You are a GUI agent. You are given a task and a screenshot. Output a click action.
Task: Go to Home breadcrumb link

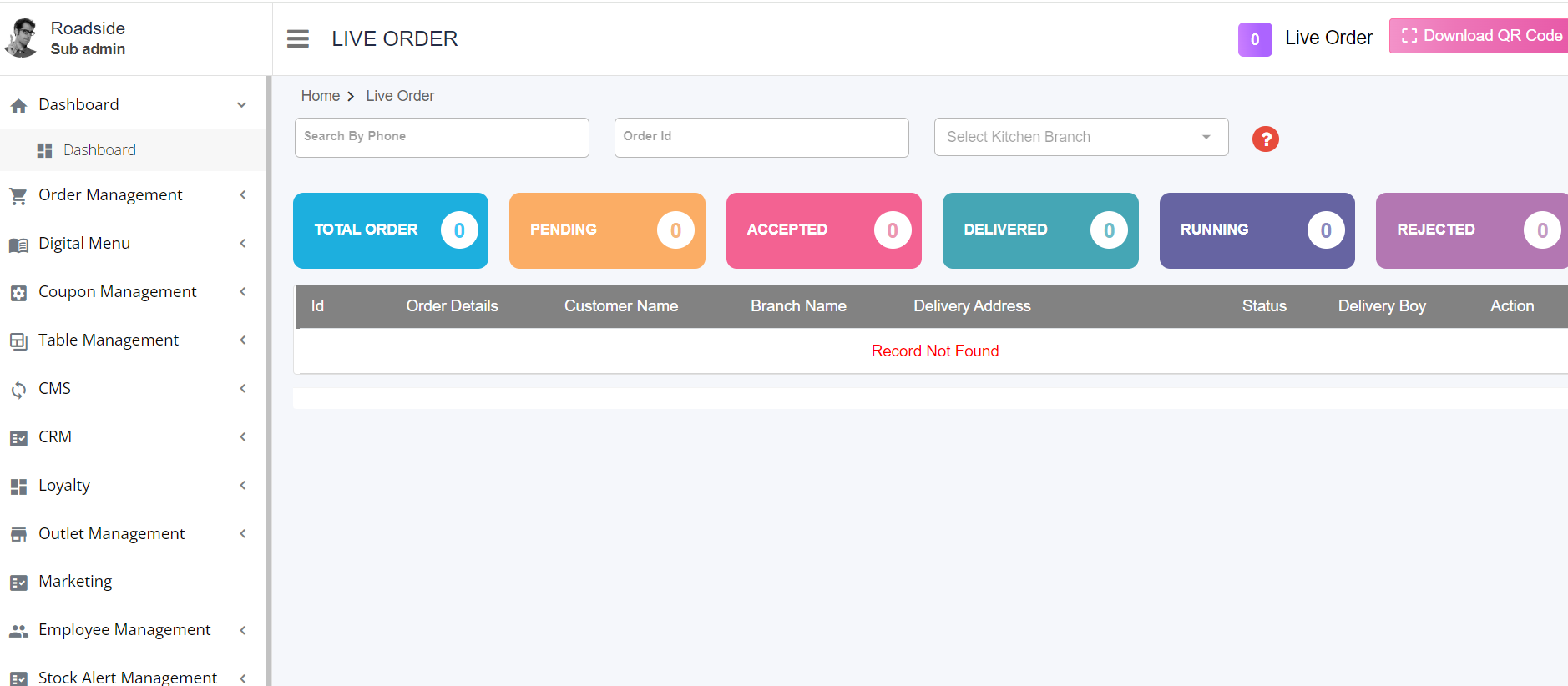(320, 96)
